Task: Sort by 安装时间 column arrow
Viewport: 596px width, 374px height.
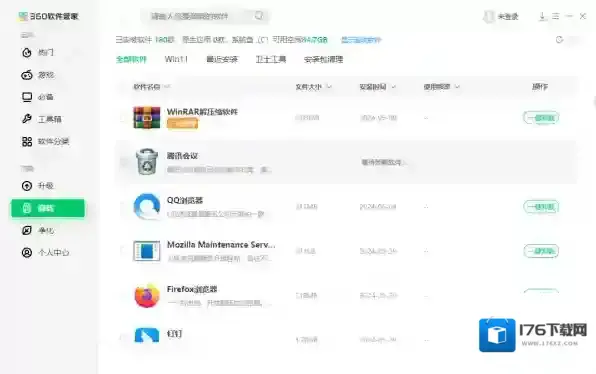Action: tap(394, 87)
